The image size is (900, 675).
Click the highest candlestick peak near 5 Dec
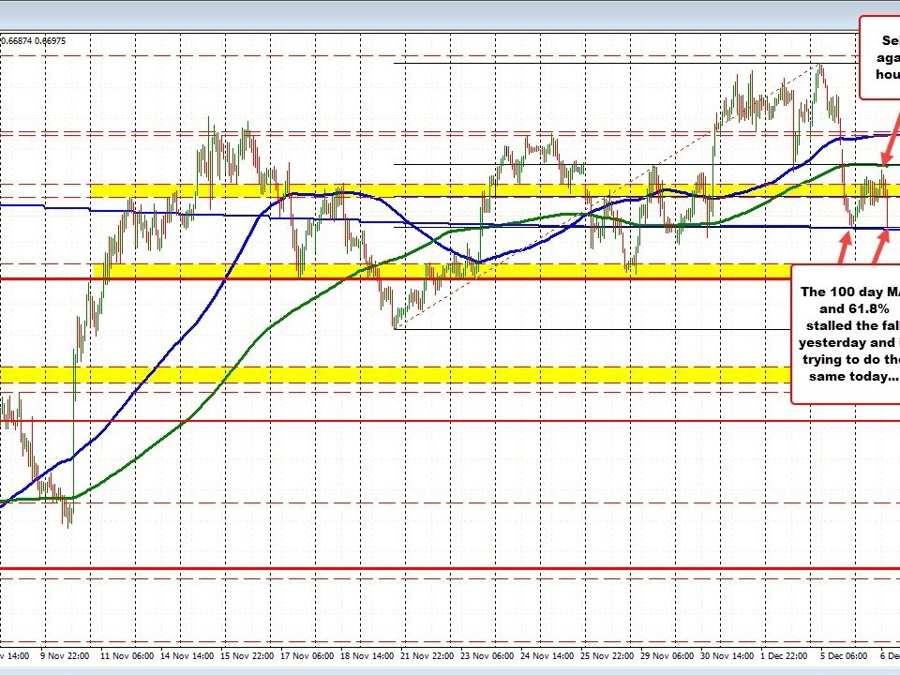coord(820,67)
